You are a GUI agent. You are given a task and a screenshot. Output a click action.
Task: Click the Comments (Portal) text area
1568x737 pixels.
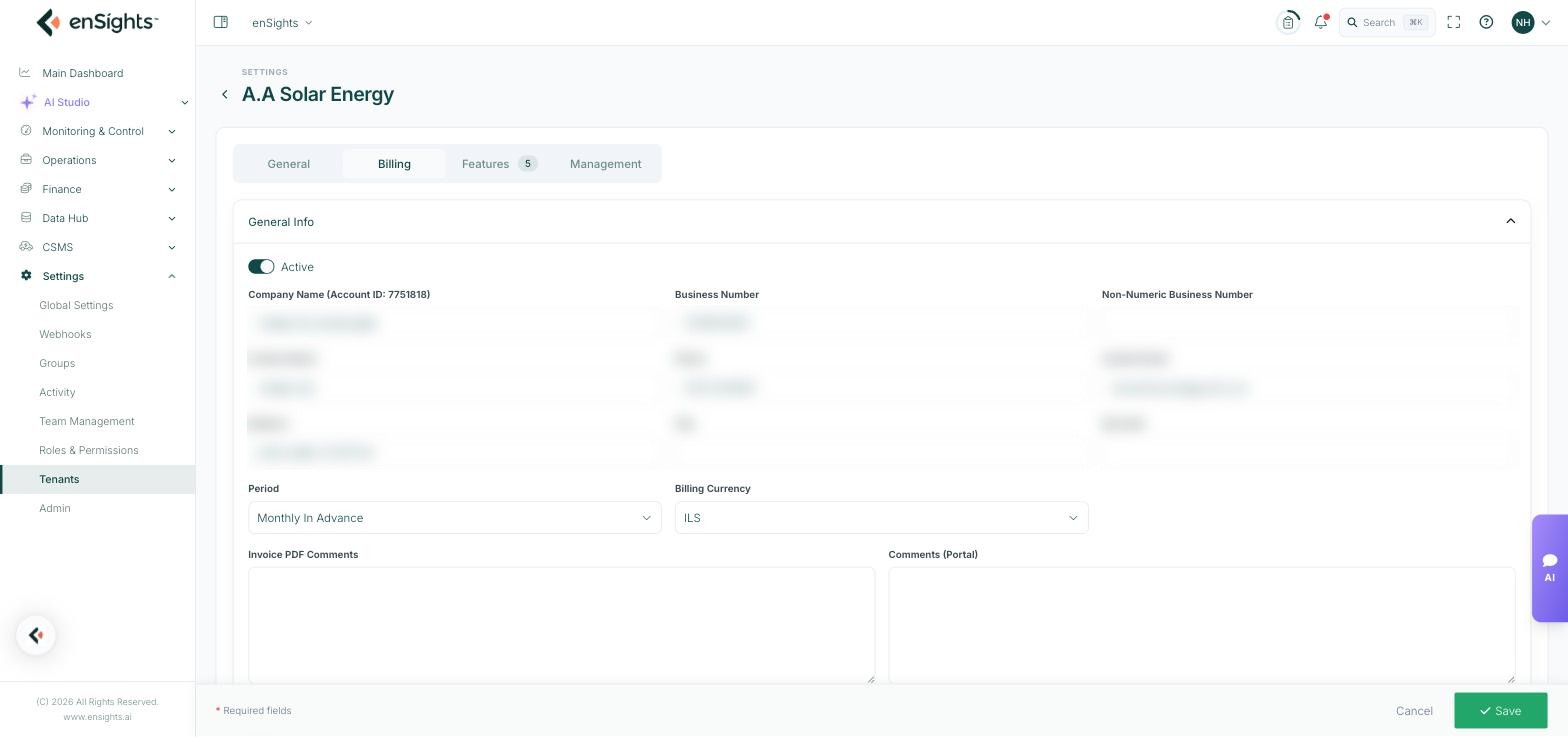click(x=1202, y=626)
